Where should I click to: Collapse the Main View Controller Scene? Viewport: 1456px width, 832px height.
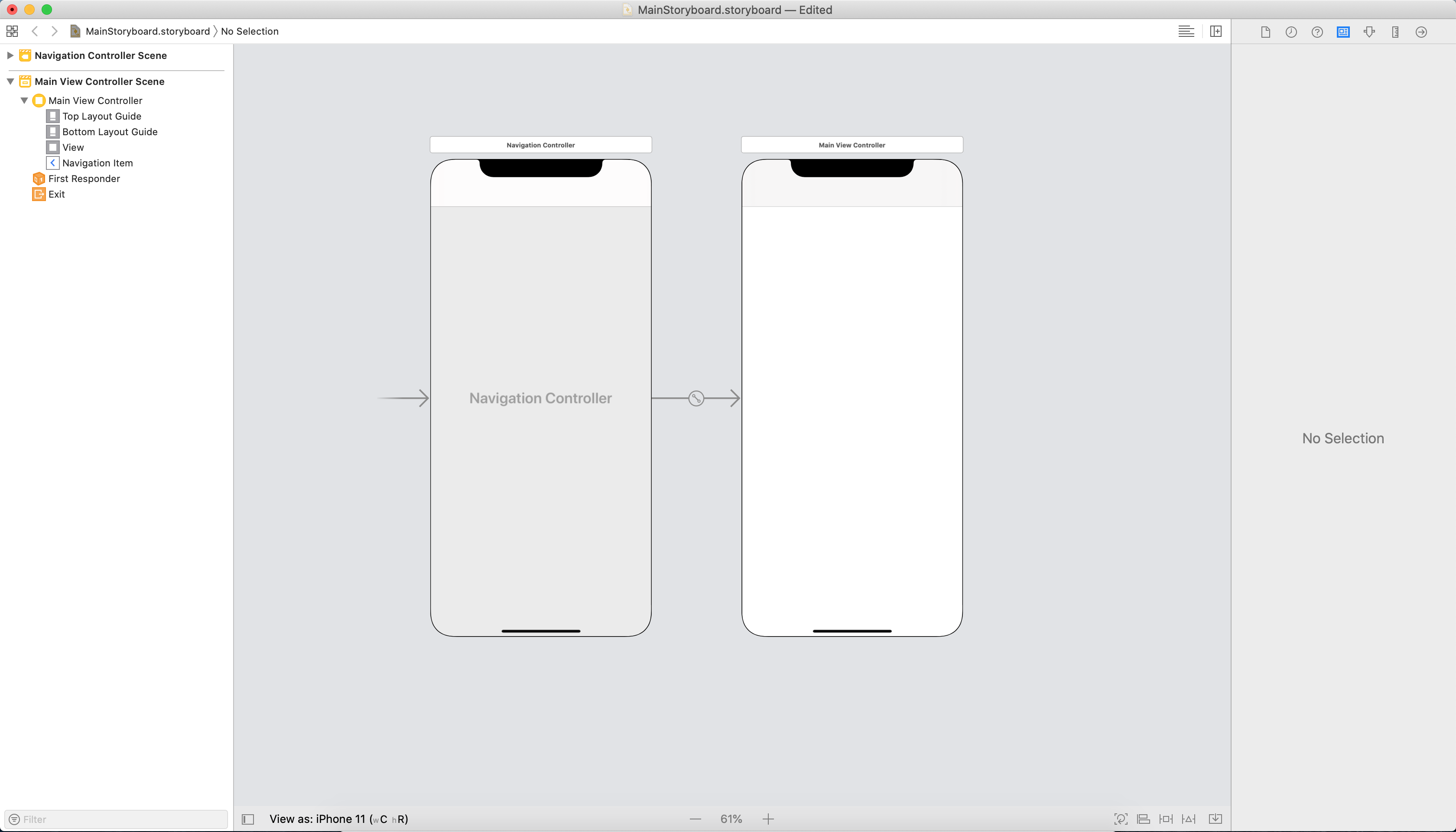coord(10,82)
